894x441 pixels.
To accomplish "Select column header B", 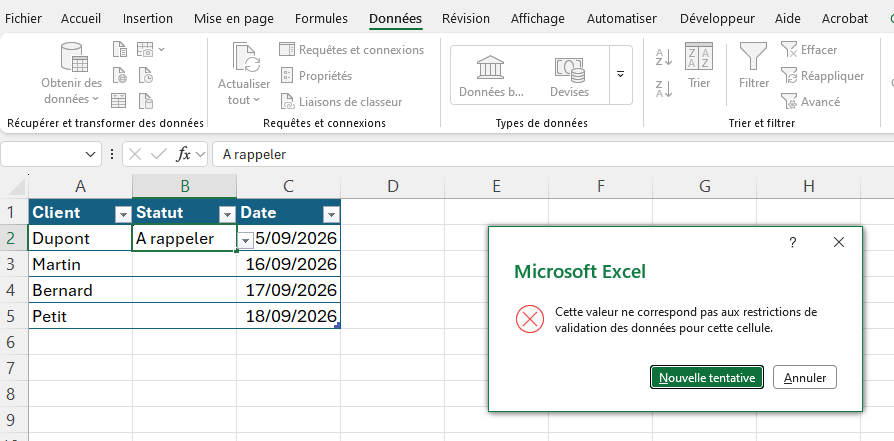I will tap(185, 187).
